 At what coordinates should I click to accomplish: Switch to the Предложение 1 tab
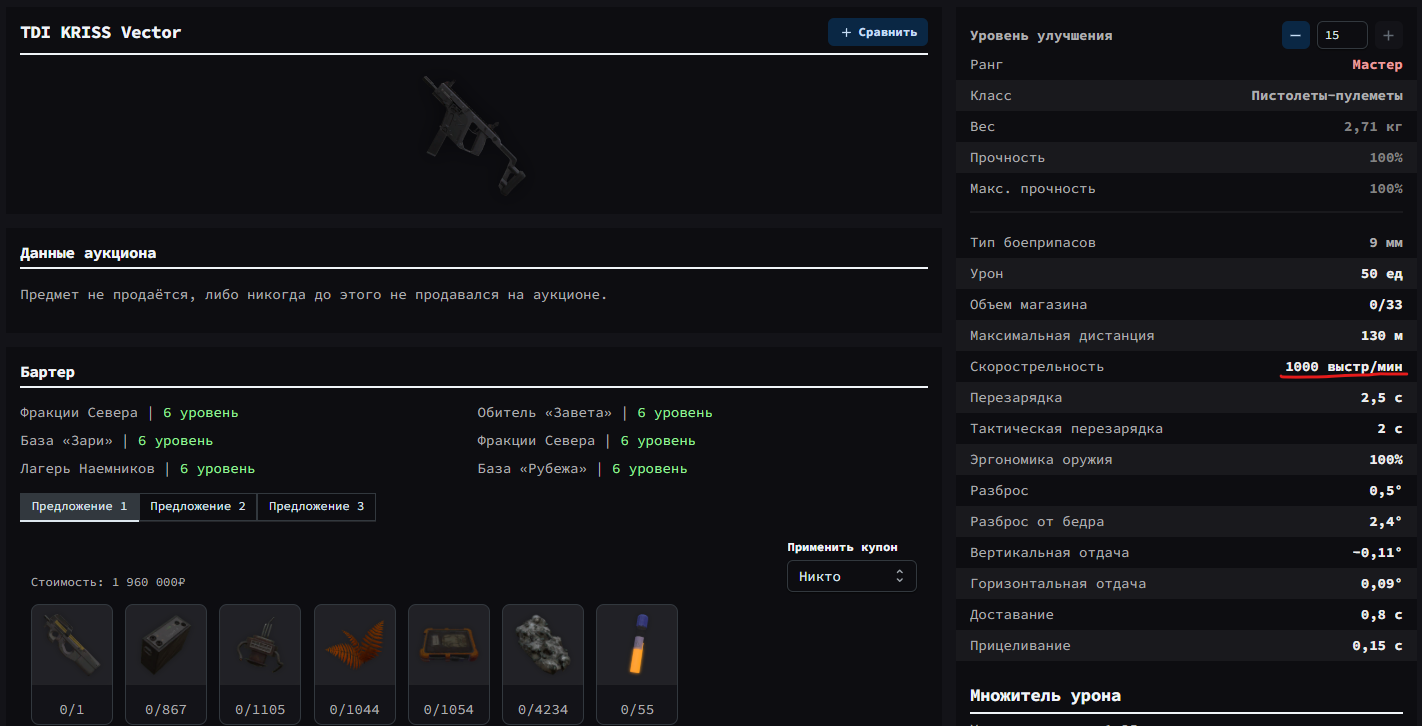click(79, 507)
